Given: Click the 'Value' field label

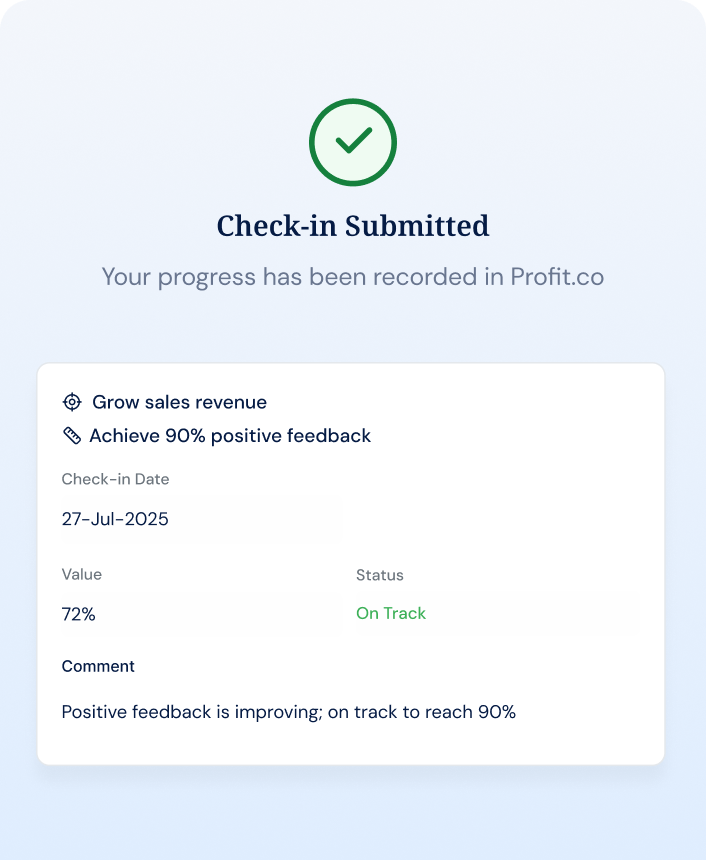Looking at the screenshot, I should pos(82,575).
